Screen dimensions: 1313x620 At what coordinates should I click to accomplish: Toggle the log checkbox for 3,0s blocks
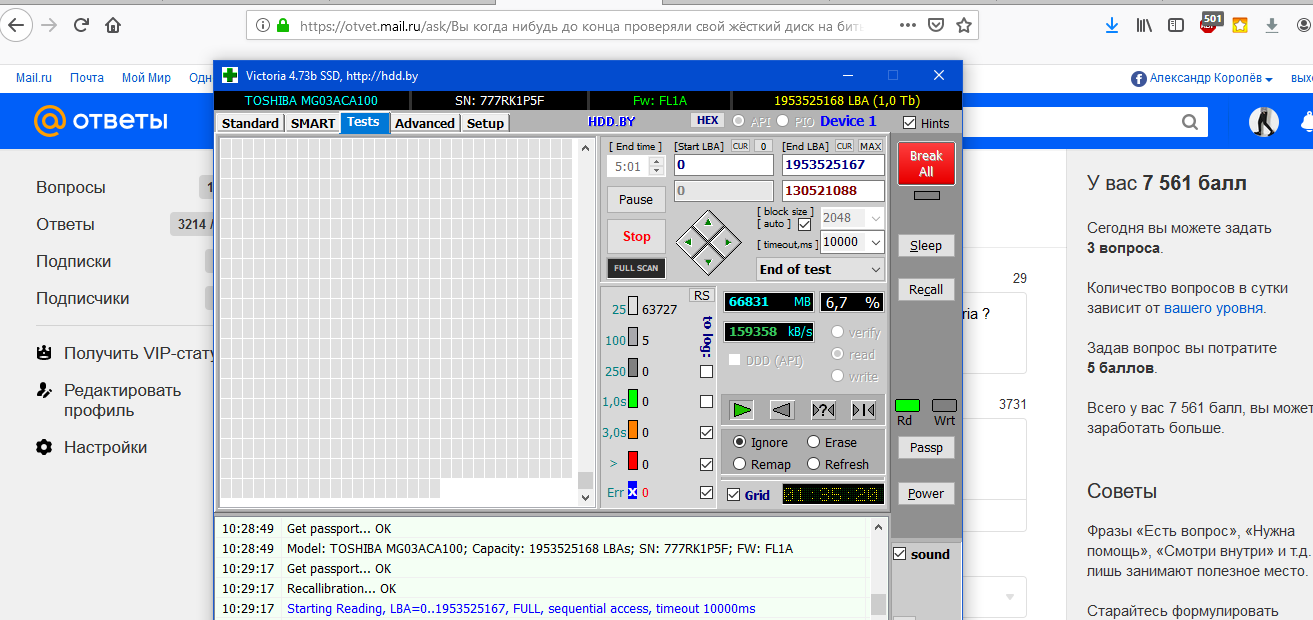click(x=707, y=433)
